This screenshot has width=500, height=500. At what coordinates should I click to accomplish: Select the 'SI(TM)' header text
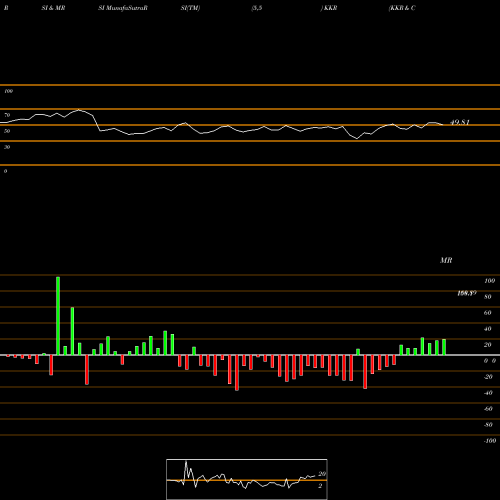[x=190, y=8]
